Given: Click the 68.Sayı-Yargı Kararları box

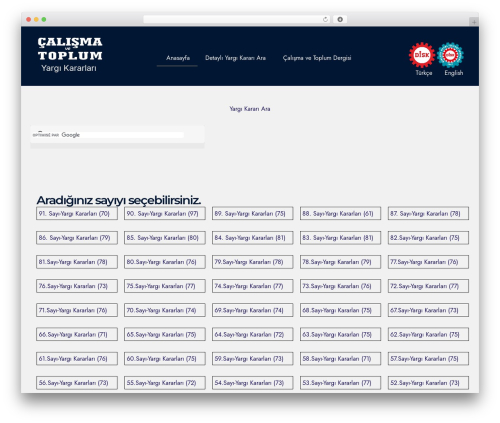Looking at the screenshot, I should point(340,310).
